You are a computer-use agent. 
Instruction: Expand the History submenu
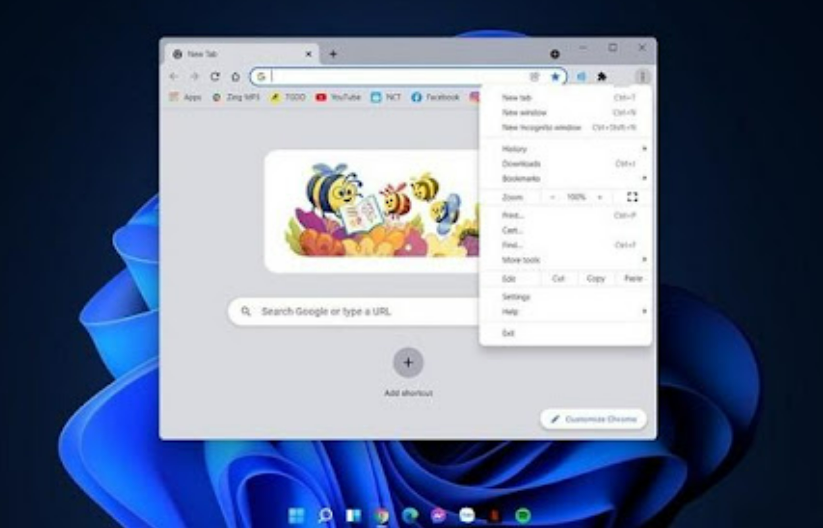566,149
